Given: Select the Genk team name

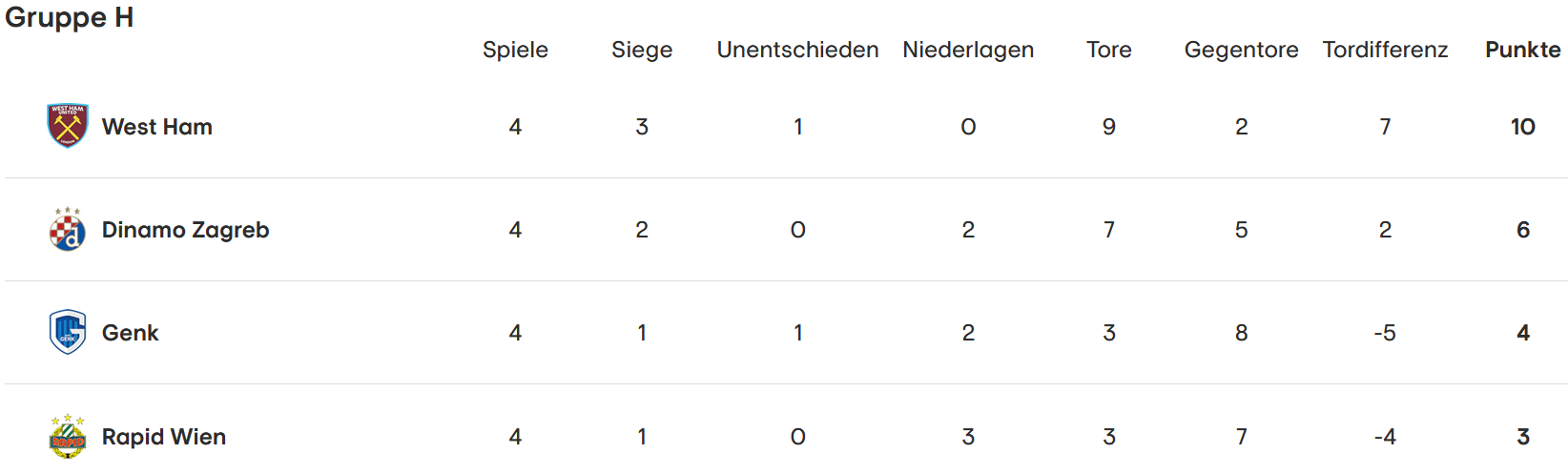Looking at the screenshot, I should click(x=131, y=333).
